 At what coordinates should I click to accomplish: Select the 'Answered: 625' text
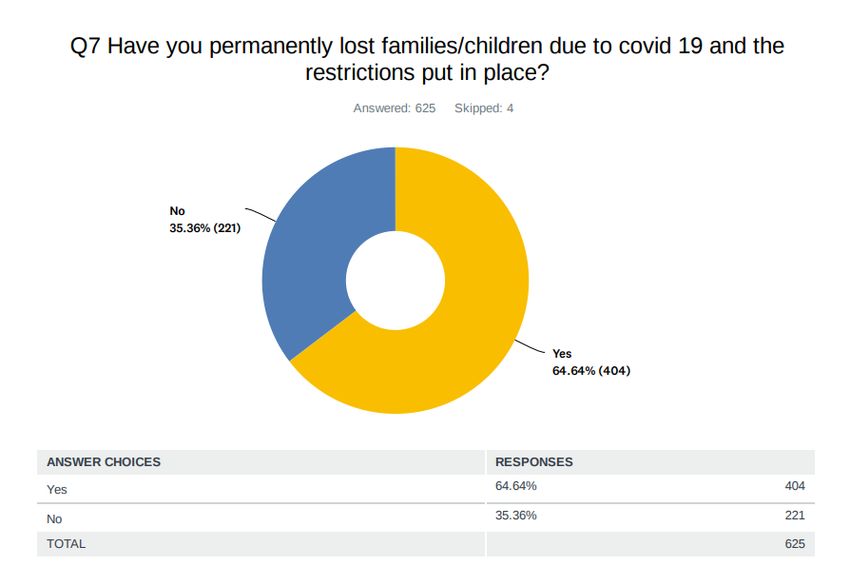coord(394,108)
